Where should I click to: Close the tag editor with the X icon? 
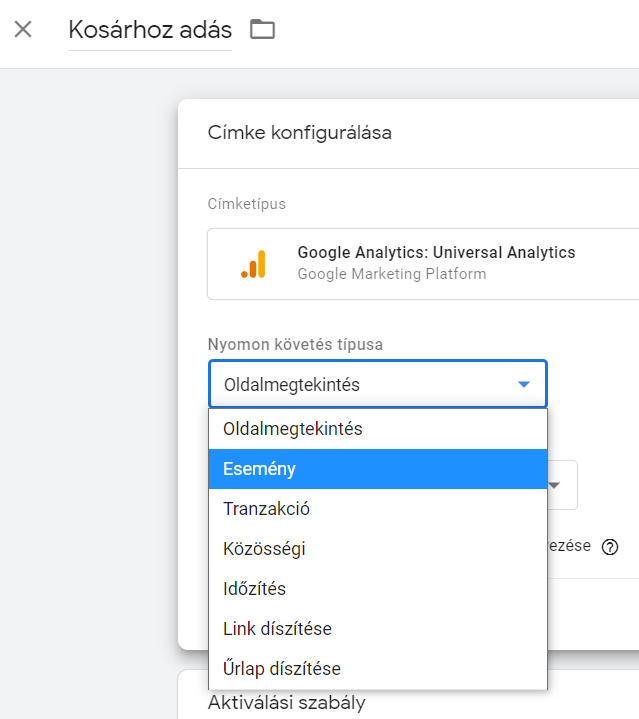tap(23, 29)
